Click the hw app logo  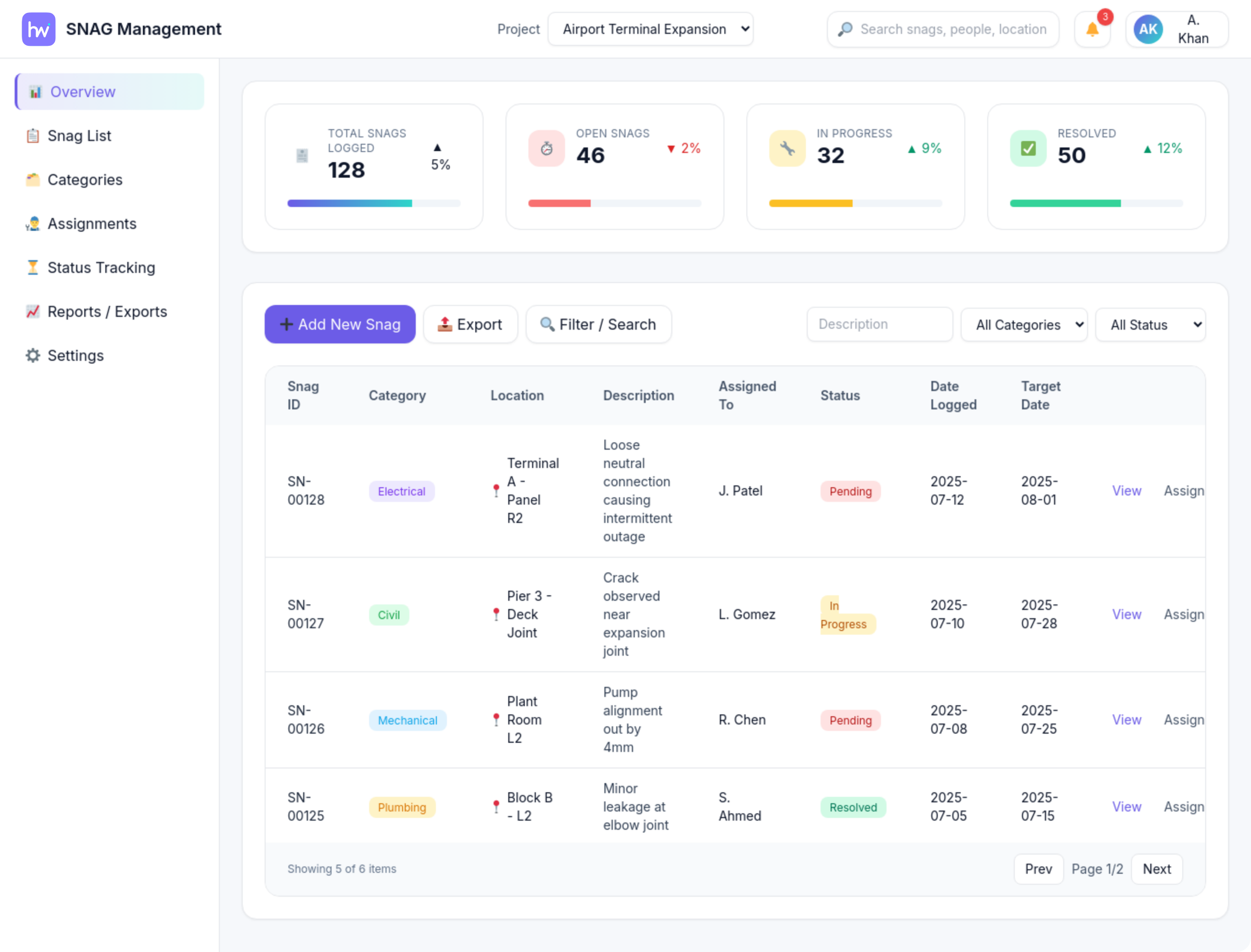[38, 29]
